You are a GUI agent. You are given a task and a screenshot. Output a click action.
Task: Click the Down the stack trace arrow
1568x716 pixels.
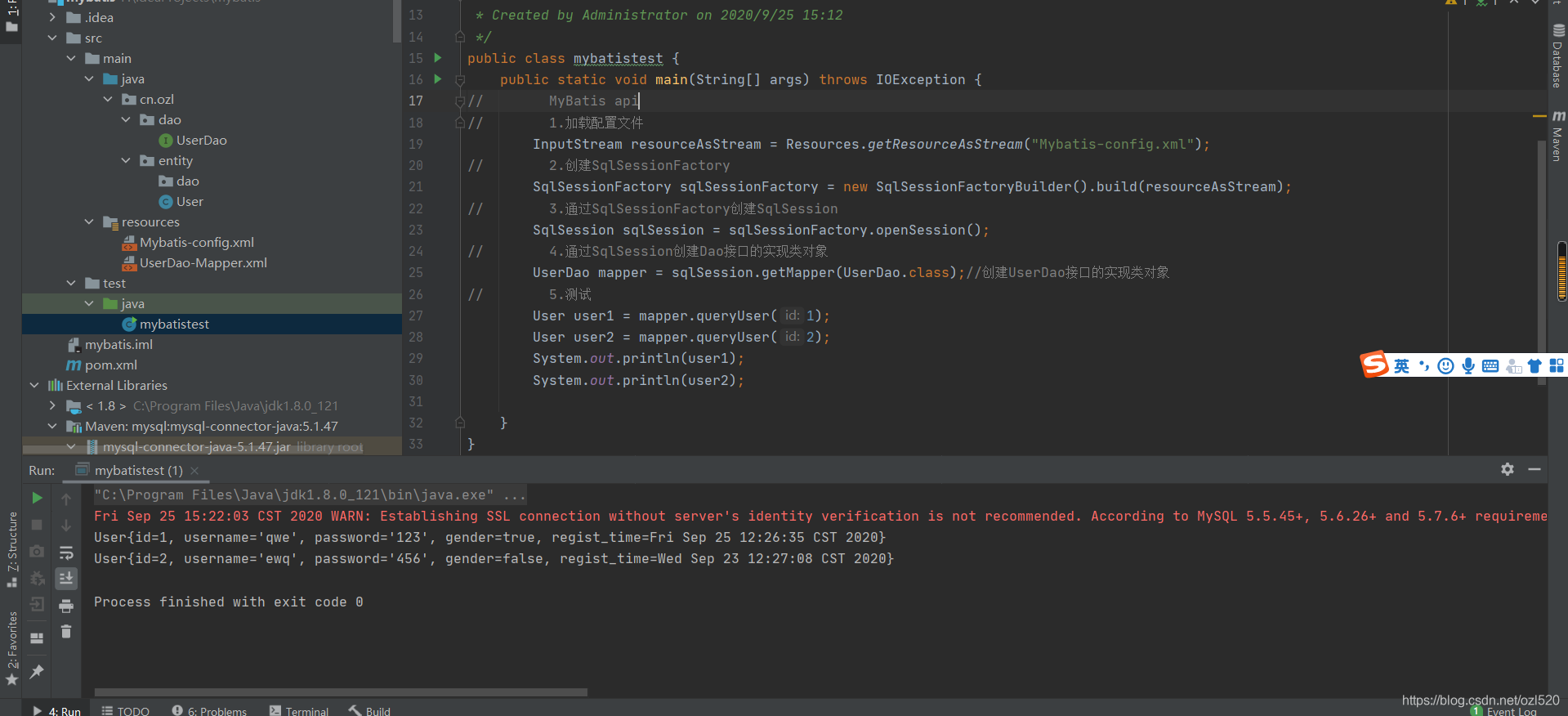(66, 526)
